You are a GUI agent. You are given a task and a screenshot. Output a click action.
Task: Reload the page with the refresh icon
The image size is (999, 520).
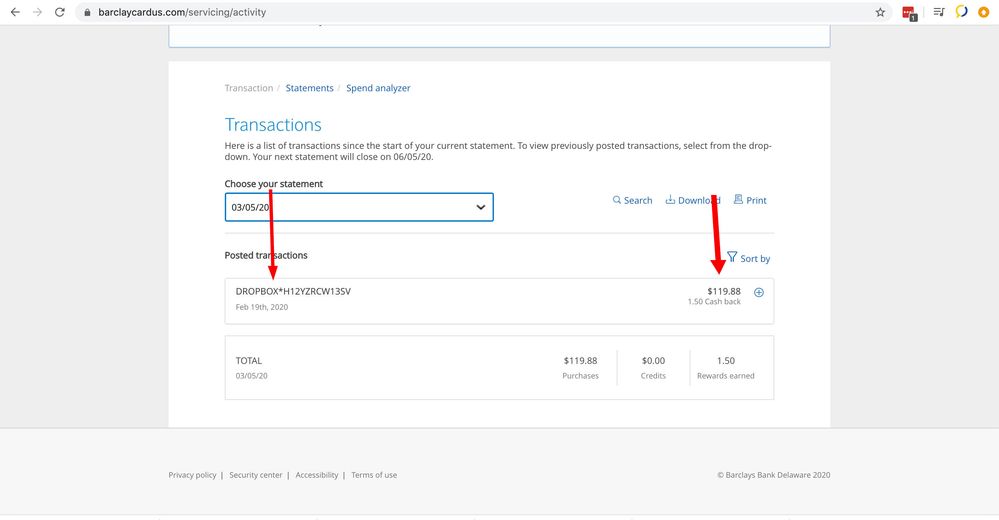click(x=60, y=12)
